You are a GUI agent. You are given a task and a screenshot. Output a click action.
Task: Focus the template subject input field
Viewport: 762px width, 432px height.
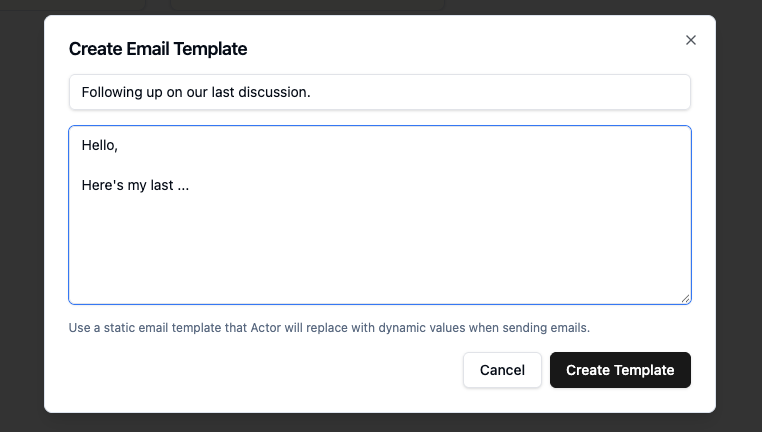pyautogui.click(x=500, y=92)
